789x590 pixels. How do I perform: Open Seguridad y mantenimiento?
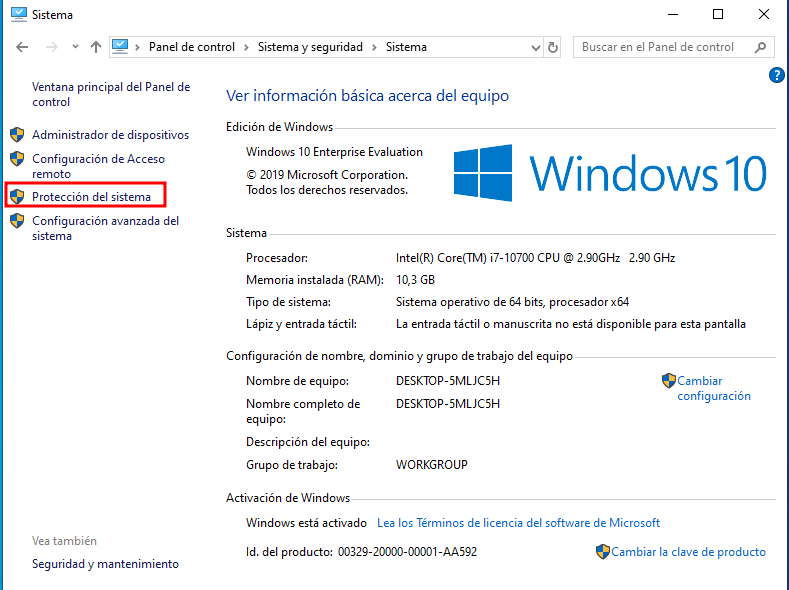pyautogui.click(x=105, y=564)
